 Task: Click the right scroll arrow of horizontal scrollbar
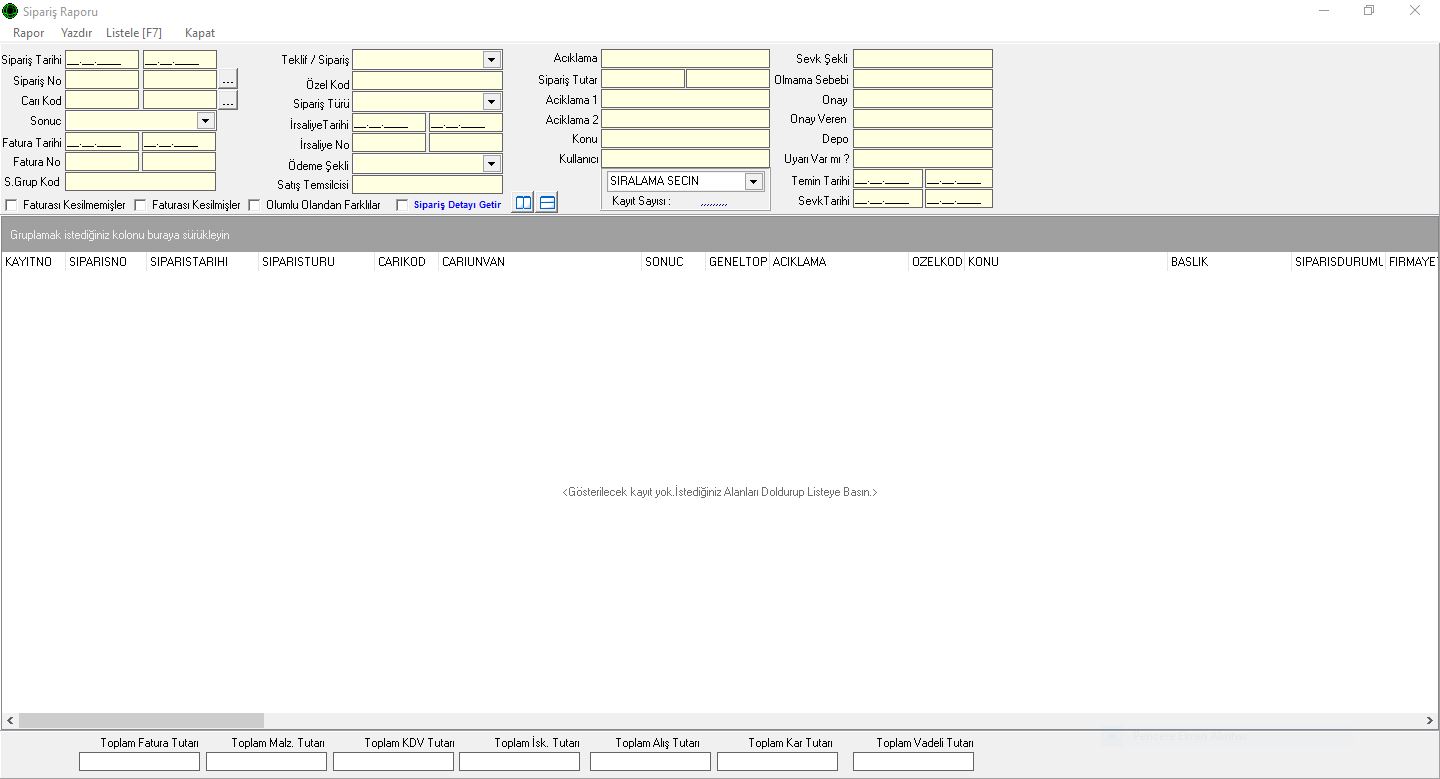click(1430, 720)
